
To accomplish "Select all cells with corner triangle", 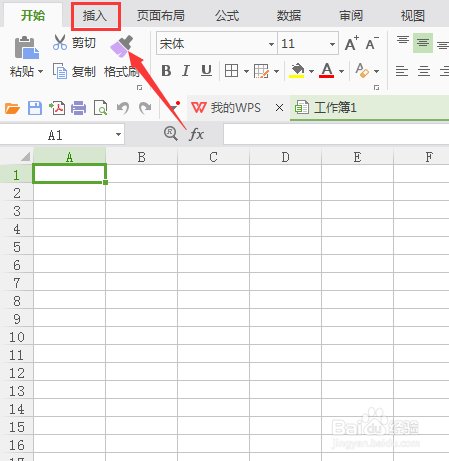I will (x=25, y=156).
